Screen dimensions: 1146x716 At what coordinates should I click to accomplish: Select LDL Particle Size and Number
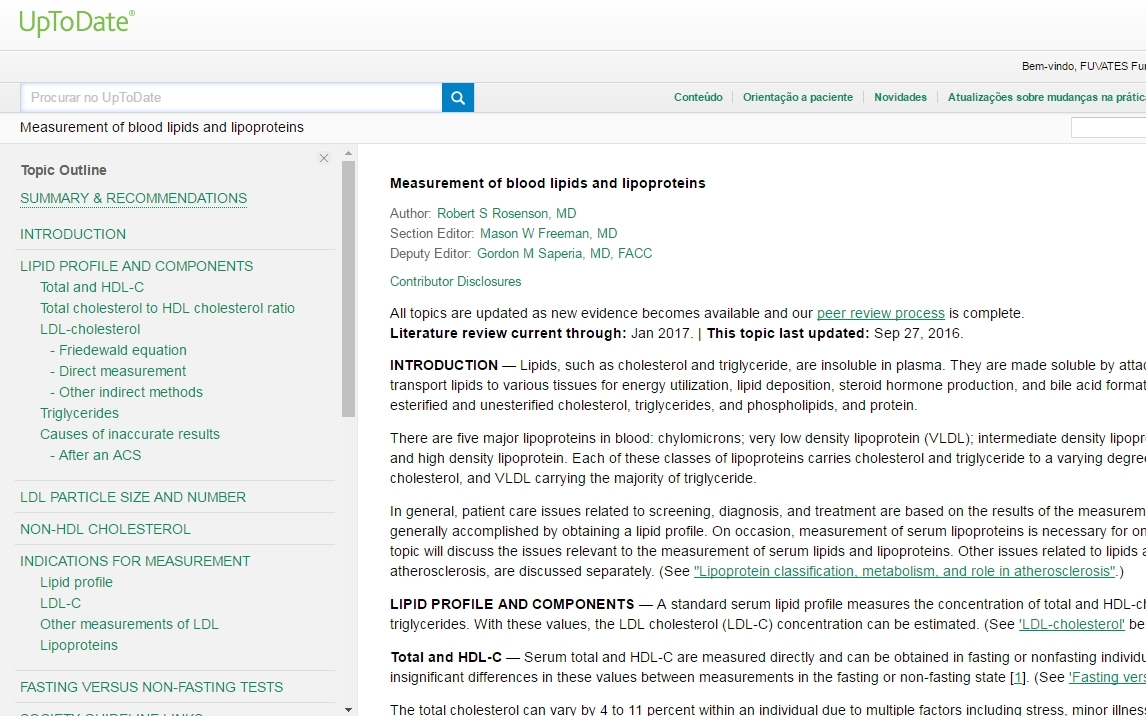click(133, 497)
